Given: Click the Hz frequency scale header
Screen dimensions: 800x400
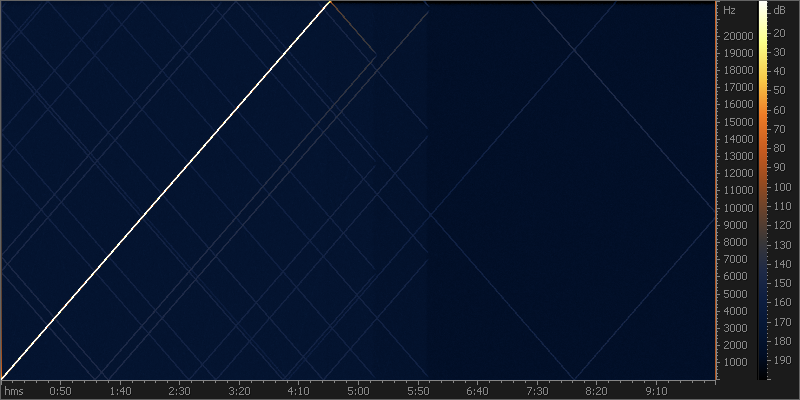Looking at the screenshot, I should coord(730,11).
